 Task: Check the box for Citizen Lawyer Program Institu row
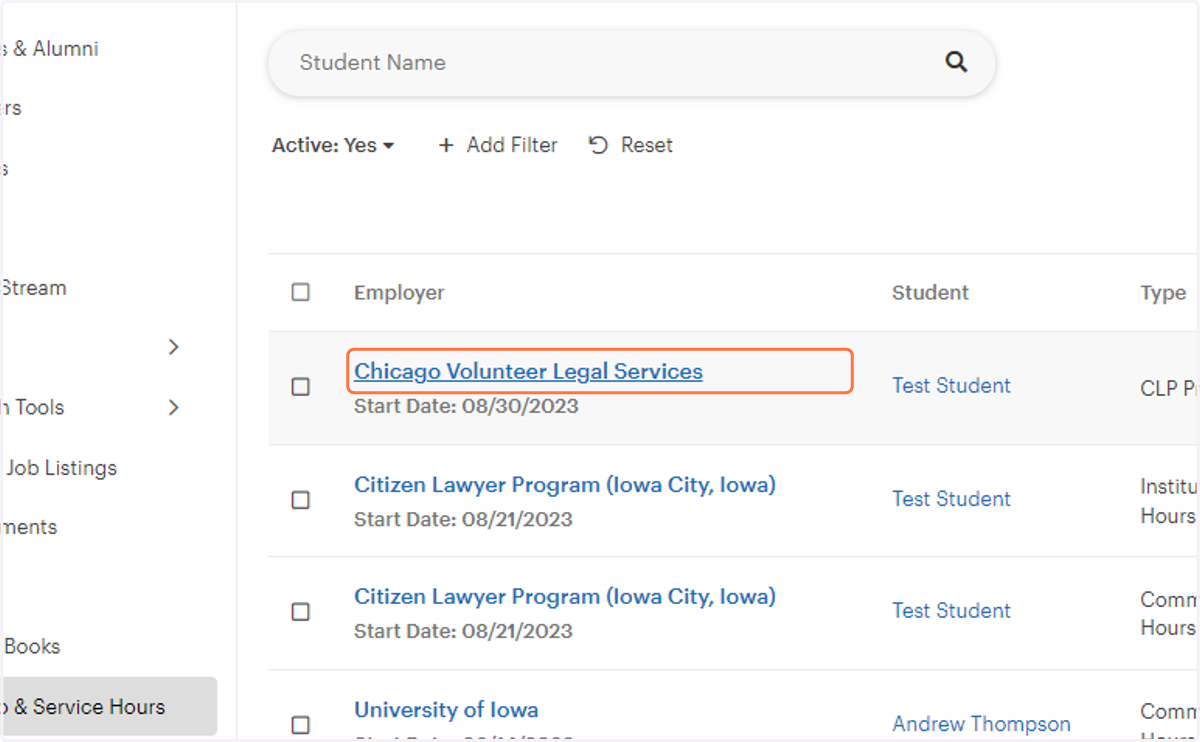click(x=300, y=500)
